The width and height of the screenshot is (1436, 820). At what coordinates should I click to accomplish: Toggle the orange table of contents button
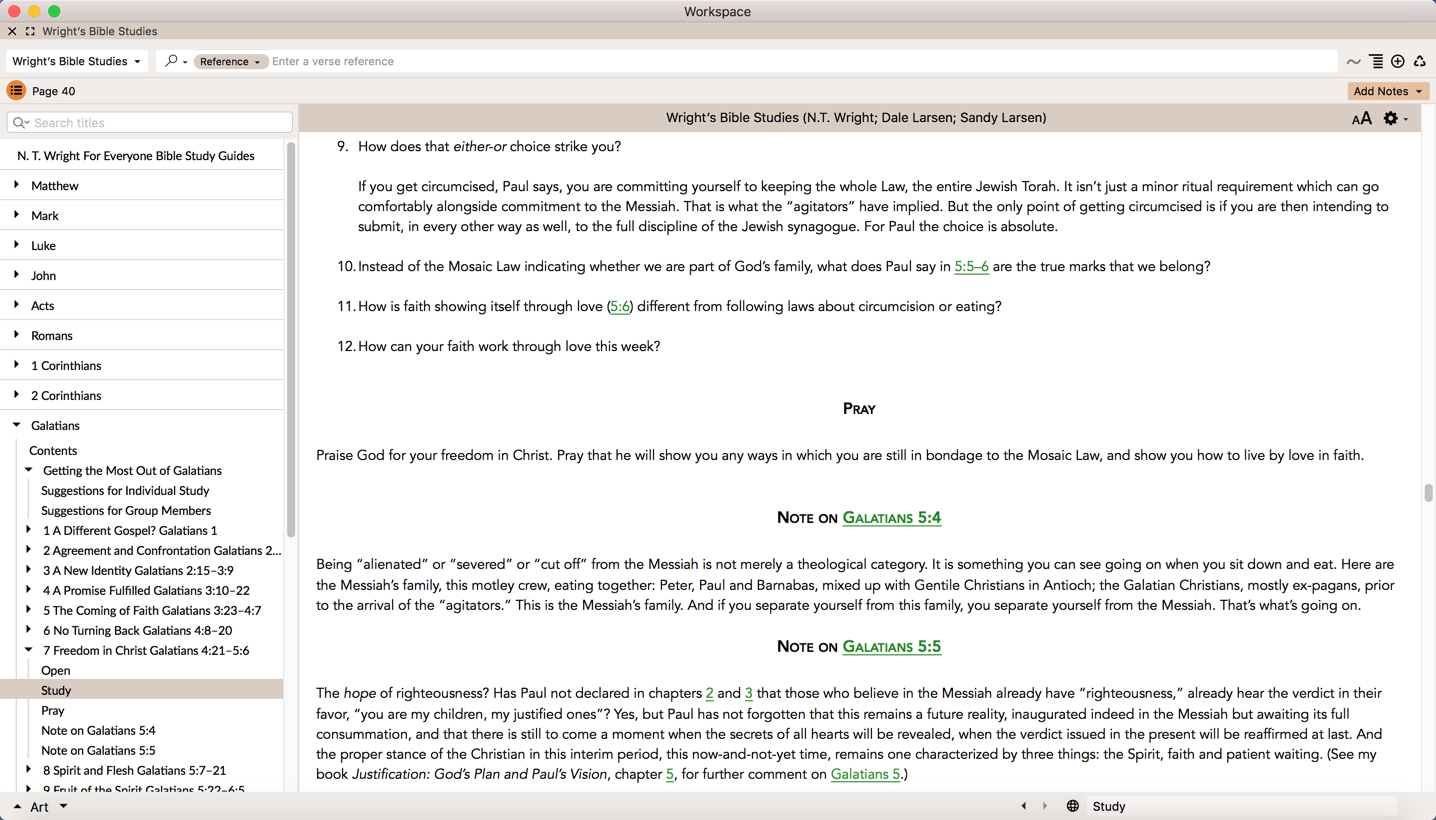[x=16, y=91]
